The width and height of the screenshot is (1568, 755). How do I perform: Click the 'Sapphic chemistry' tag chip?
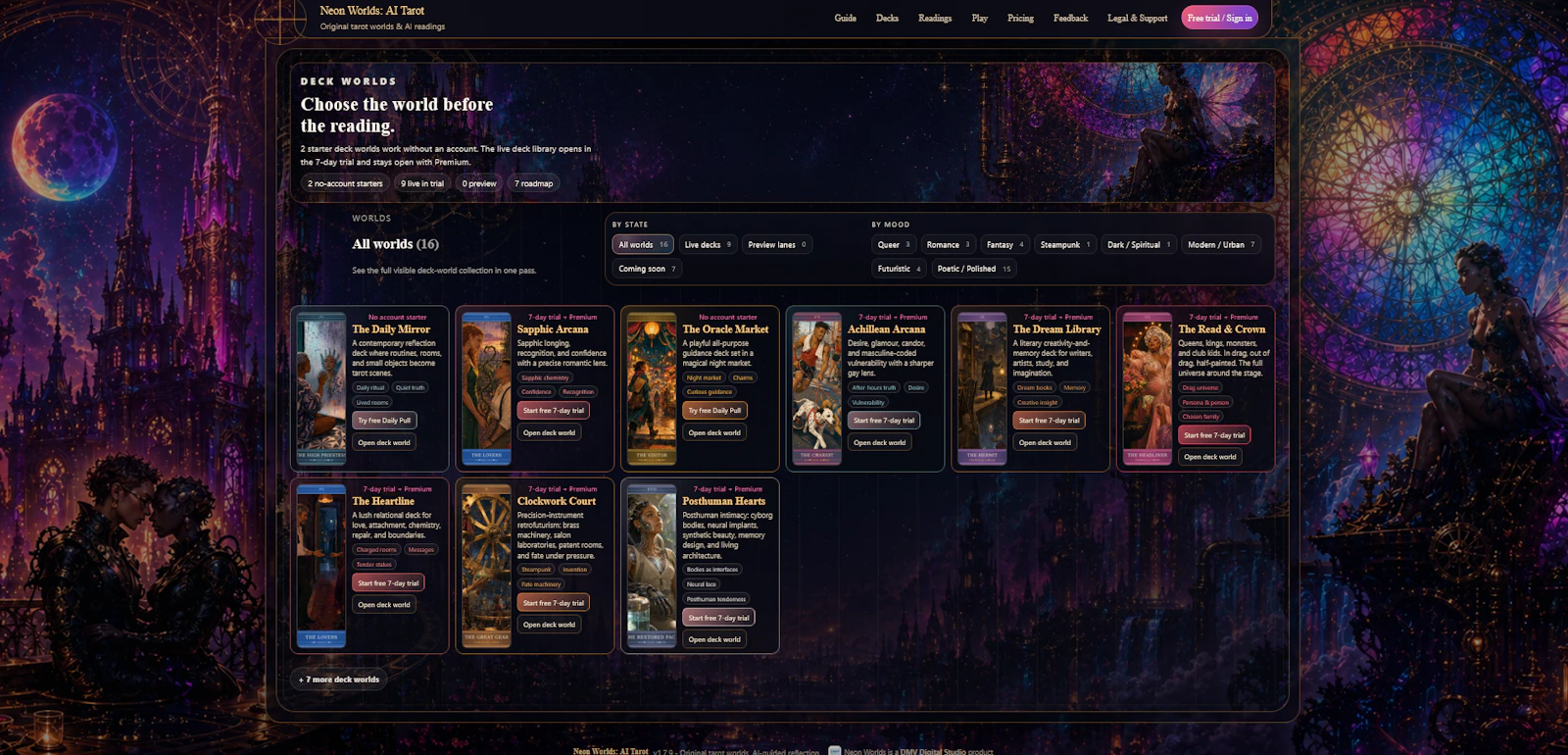click(545, 377)
